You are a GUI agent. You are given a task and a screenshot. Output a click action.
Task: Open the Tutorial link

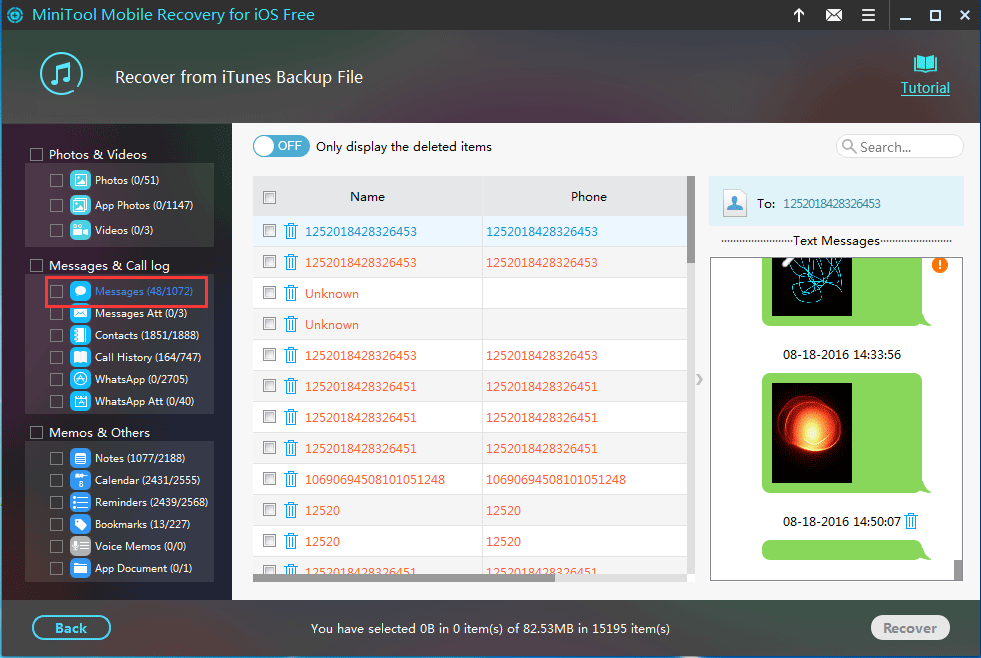[924, 88]
